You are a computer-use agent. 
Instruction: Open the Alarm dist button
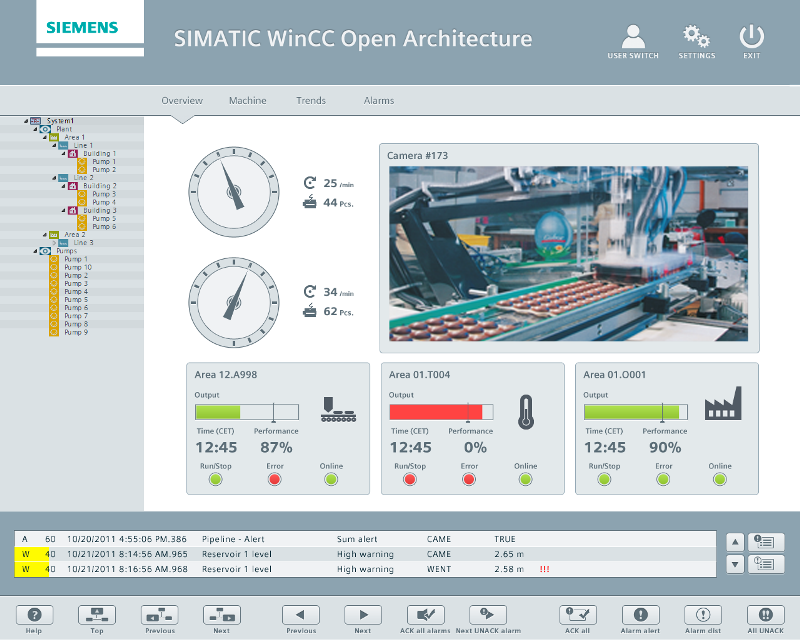(703, 615)
